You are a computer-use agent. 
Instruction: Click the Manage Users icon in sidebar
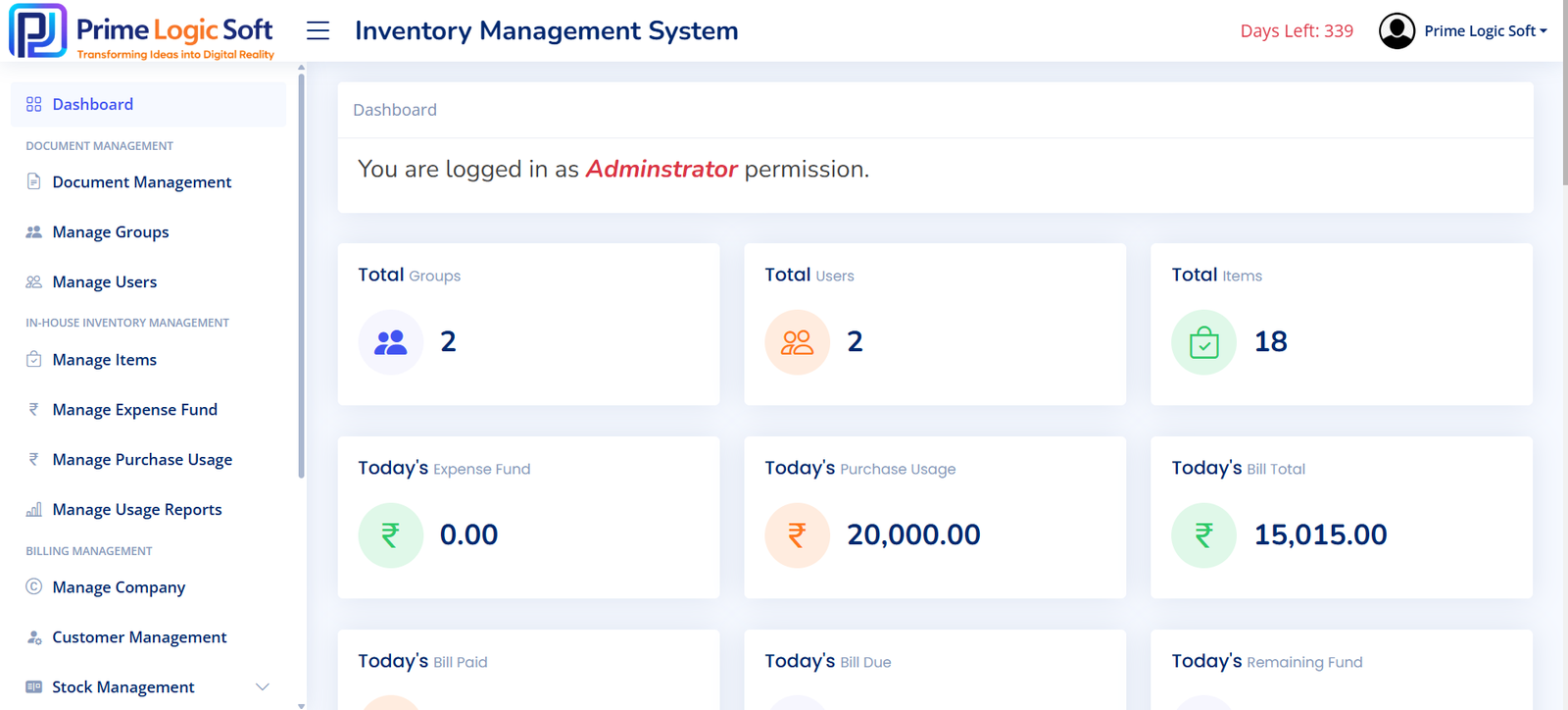pos(34,281)
